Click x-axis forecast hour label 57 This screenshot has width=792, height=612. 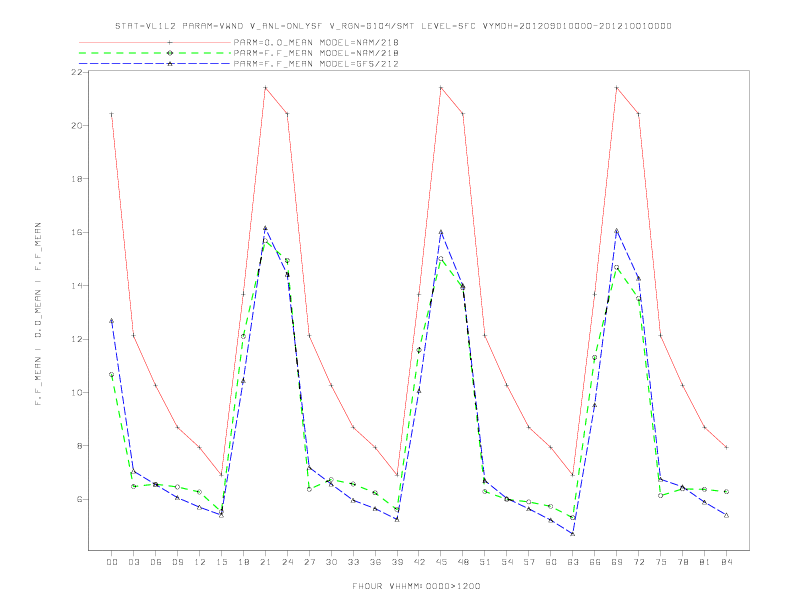[529, 562]
